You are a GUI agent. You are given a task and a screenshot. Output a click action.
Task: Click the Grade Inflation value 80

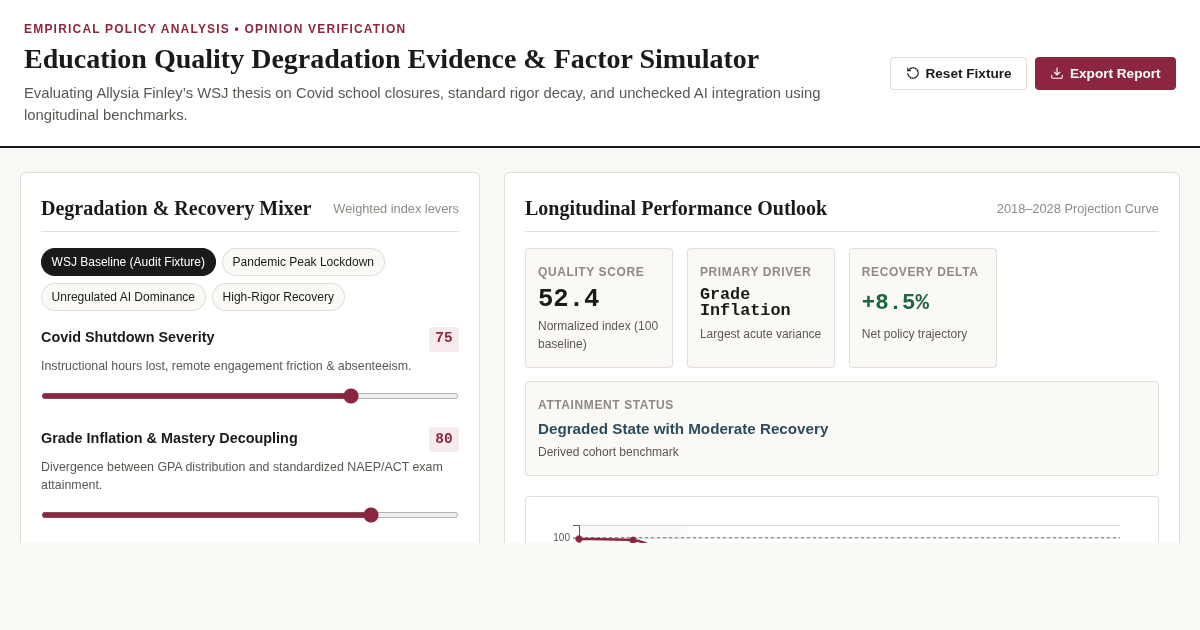(444, 439)
